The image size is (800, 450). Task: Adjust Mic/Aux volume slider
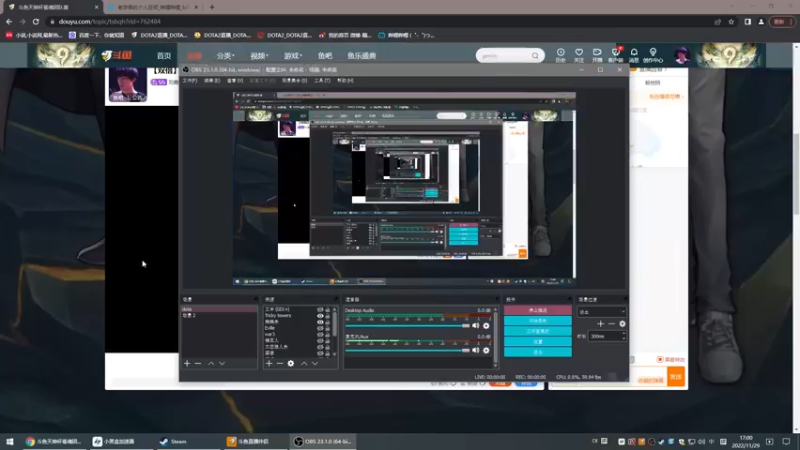coord(407,350)
